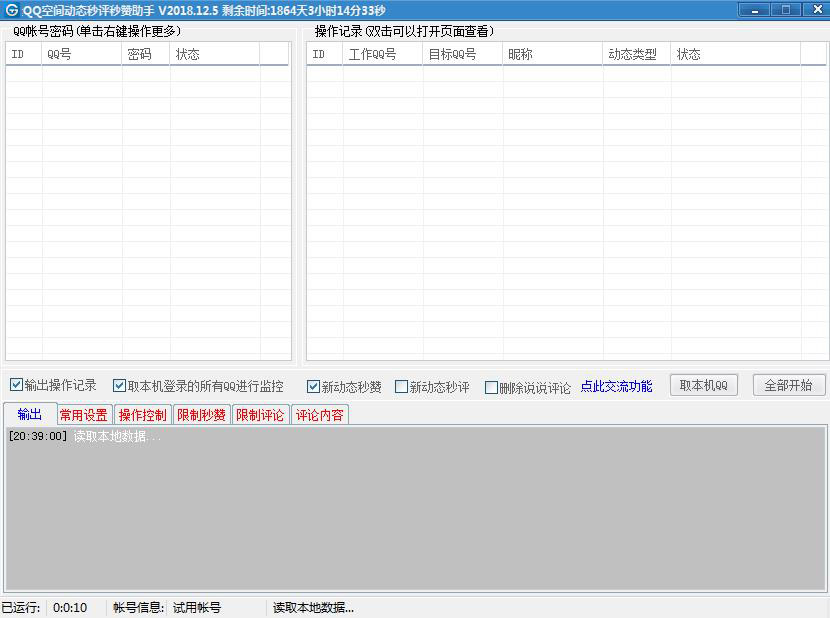Select the log line 读取本地数据 in output
The image size is (830, 618).
coord(85,436)
